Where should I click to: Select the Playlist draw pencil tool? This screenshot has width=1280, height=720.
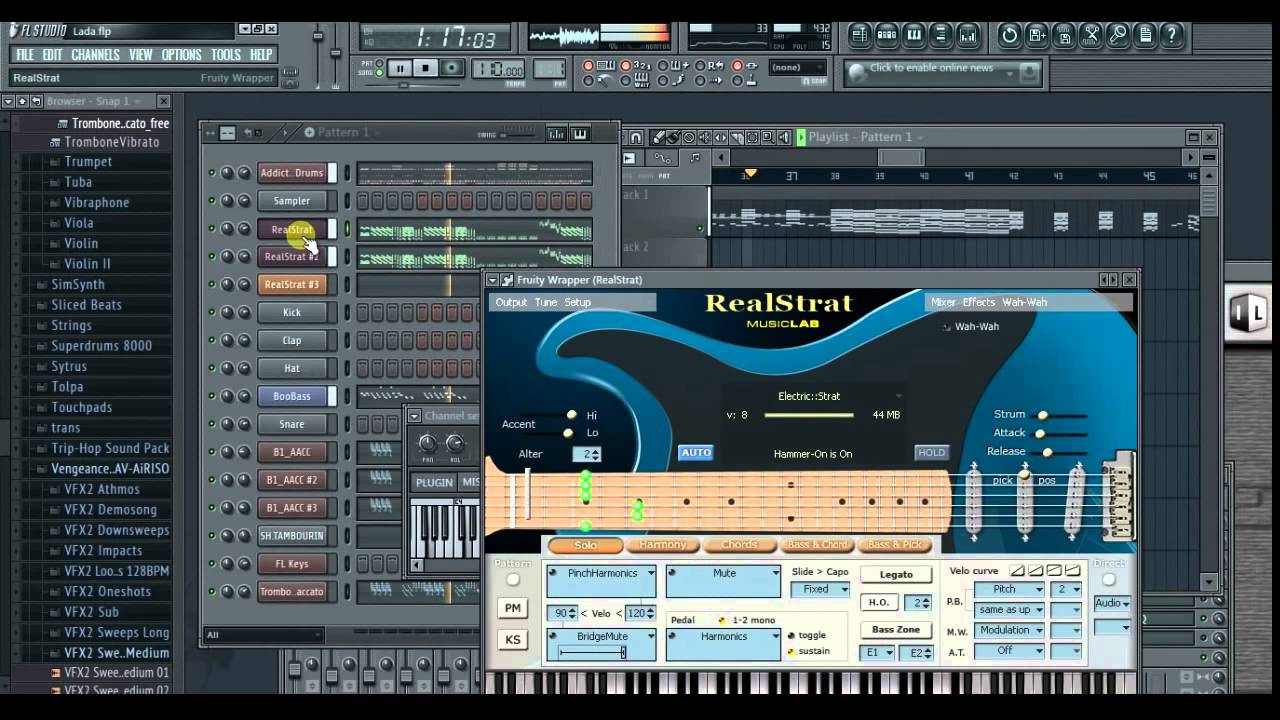(x=659, y=137)
